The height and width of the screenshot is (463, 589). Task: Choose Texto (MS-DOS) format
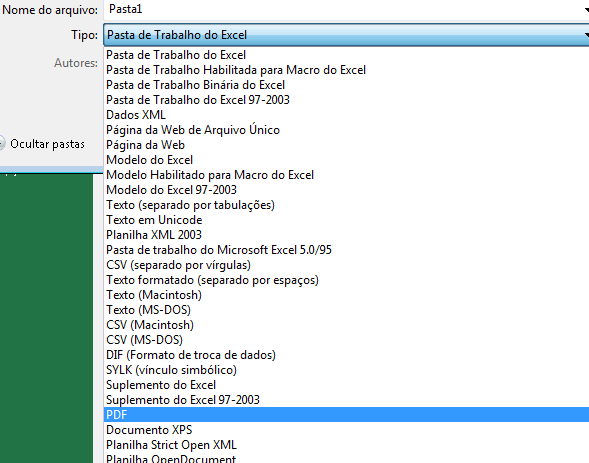click(x=346, y=310)
